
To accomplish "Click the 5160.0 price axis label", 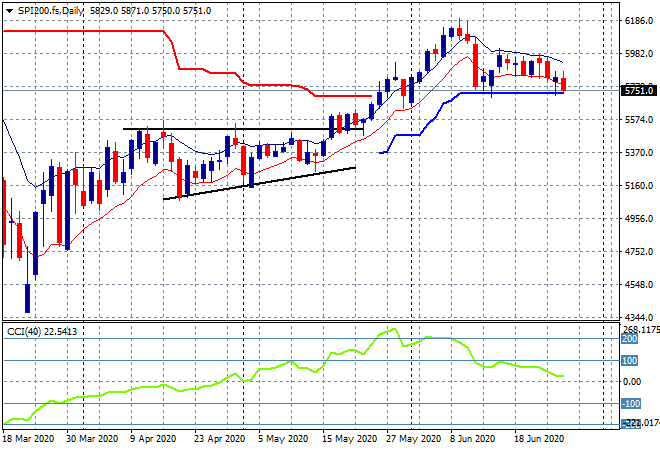I will tap(639, 186).
